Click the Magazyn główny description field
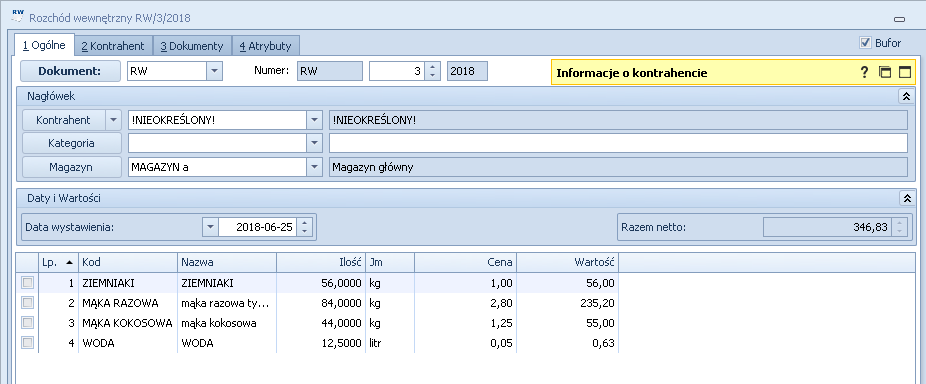 point(618,167)
